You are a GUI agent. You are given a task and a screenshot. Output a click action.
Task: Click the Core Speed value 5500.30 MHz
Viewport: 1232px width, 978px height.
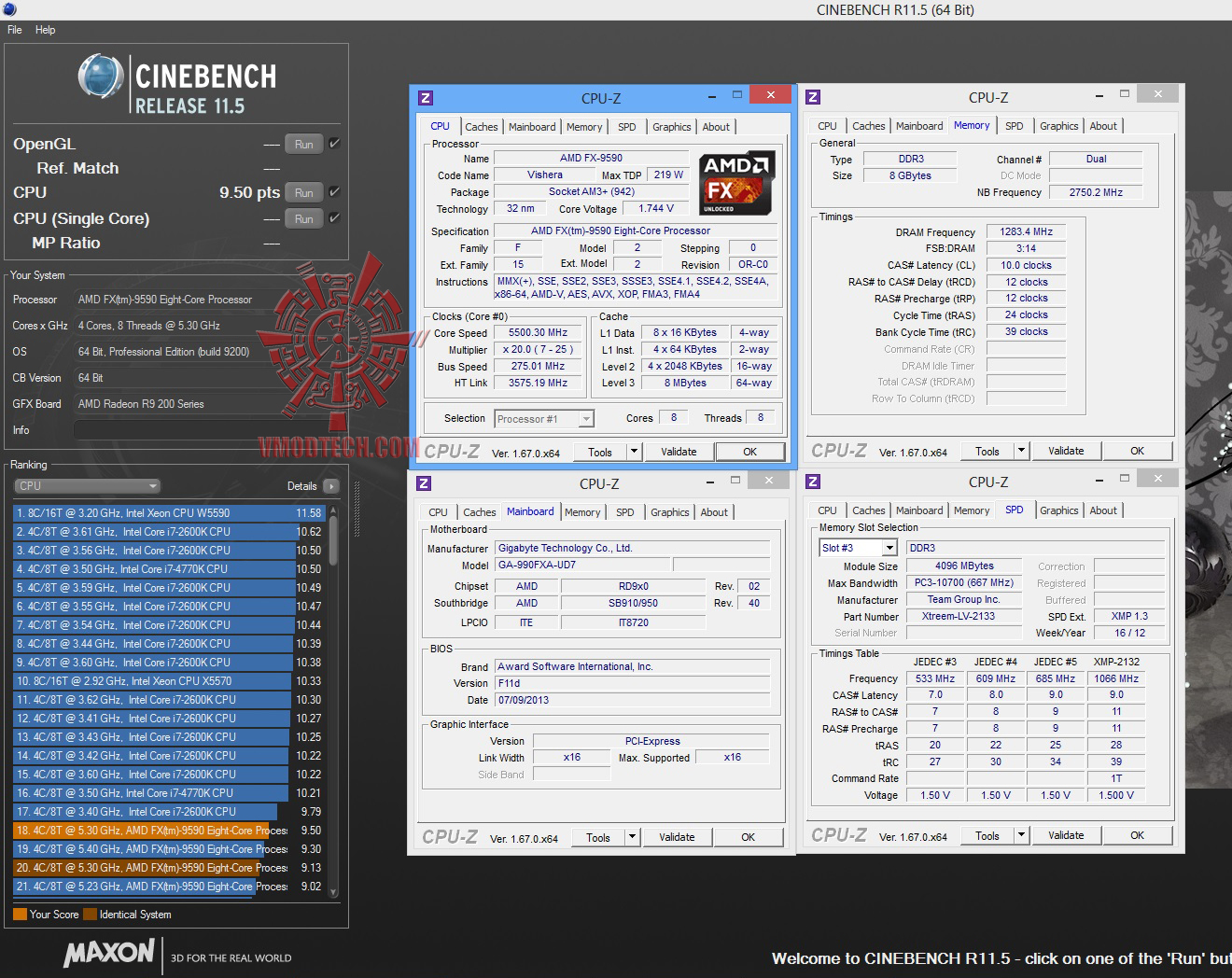click(x=538, y=333)
